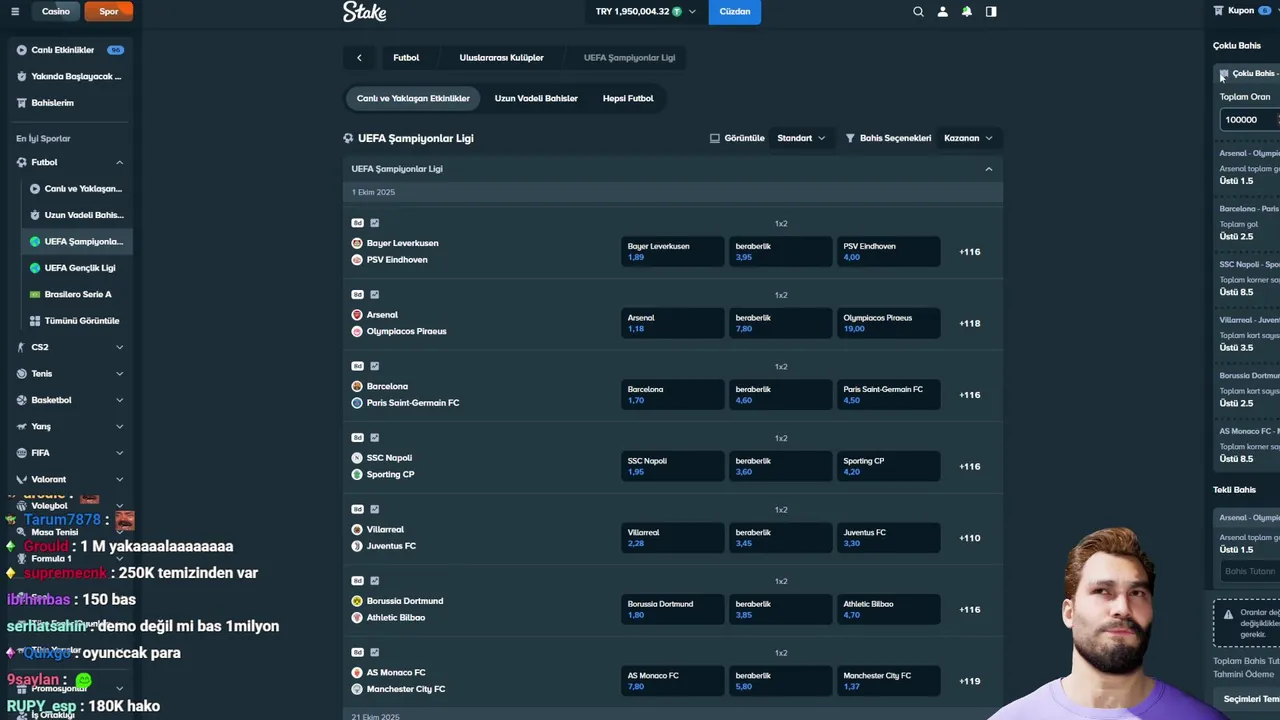Toggle checkbox above Bayer Leverkusen match
1280x720 pixels.
375,223
